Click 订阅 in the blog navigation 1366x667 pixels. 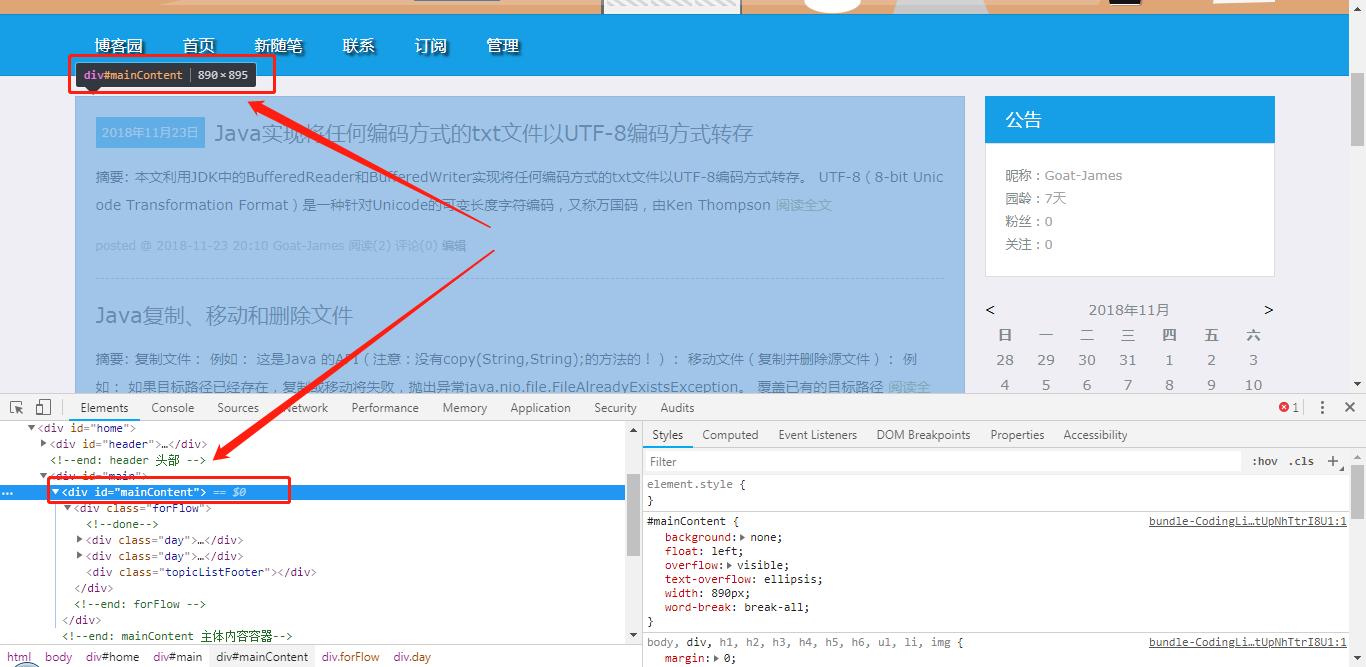pyautogui.click(x=431, y=46)
